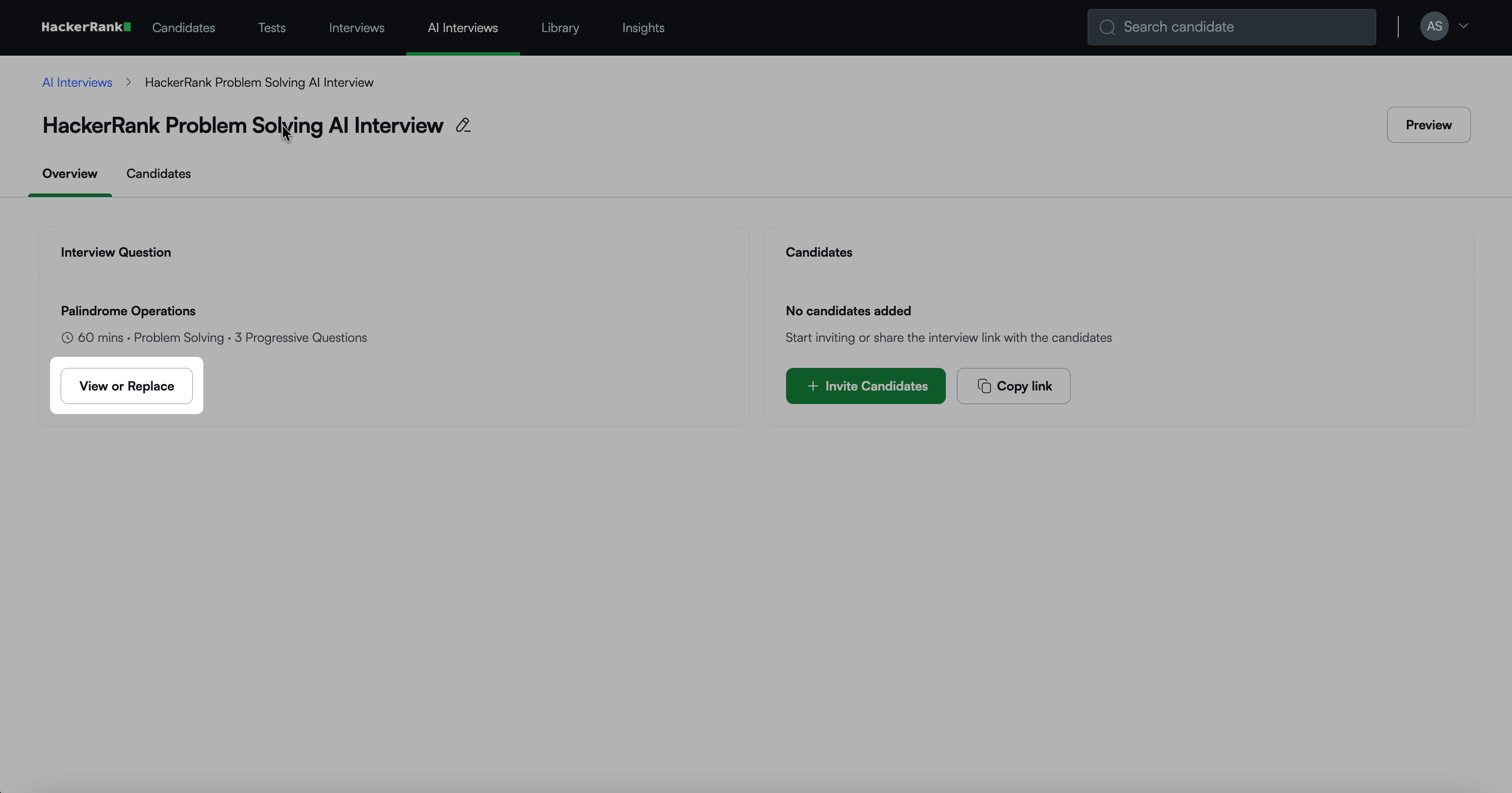Click the 'Candidates' card header
Screen dimensions: 1512x793
819,252
